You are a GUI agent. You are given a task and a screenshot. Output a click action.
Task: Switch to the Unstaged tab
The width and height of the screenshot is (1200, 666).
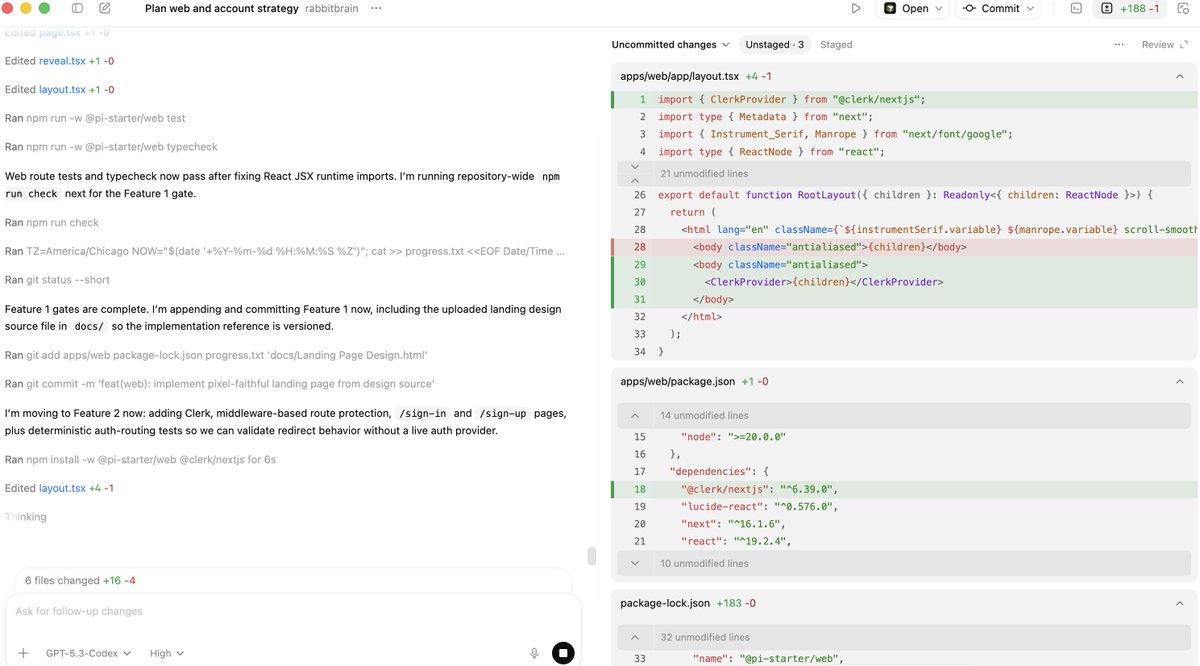(x=775, y=44)
